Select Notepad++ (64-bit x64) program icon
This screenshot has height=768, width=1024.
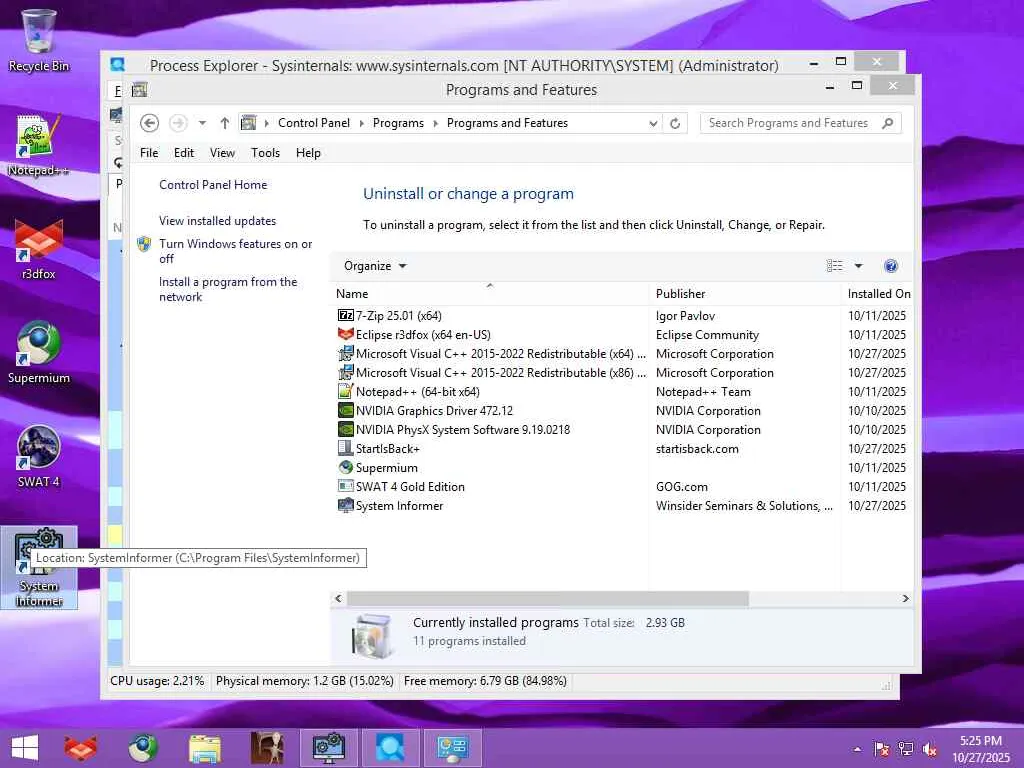[x=345, y=391]
